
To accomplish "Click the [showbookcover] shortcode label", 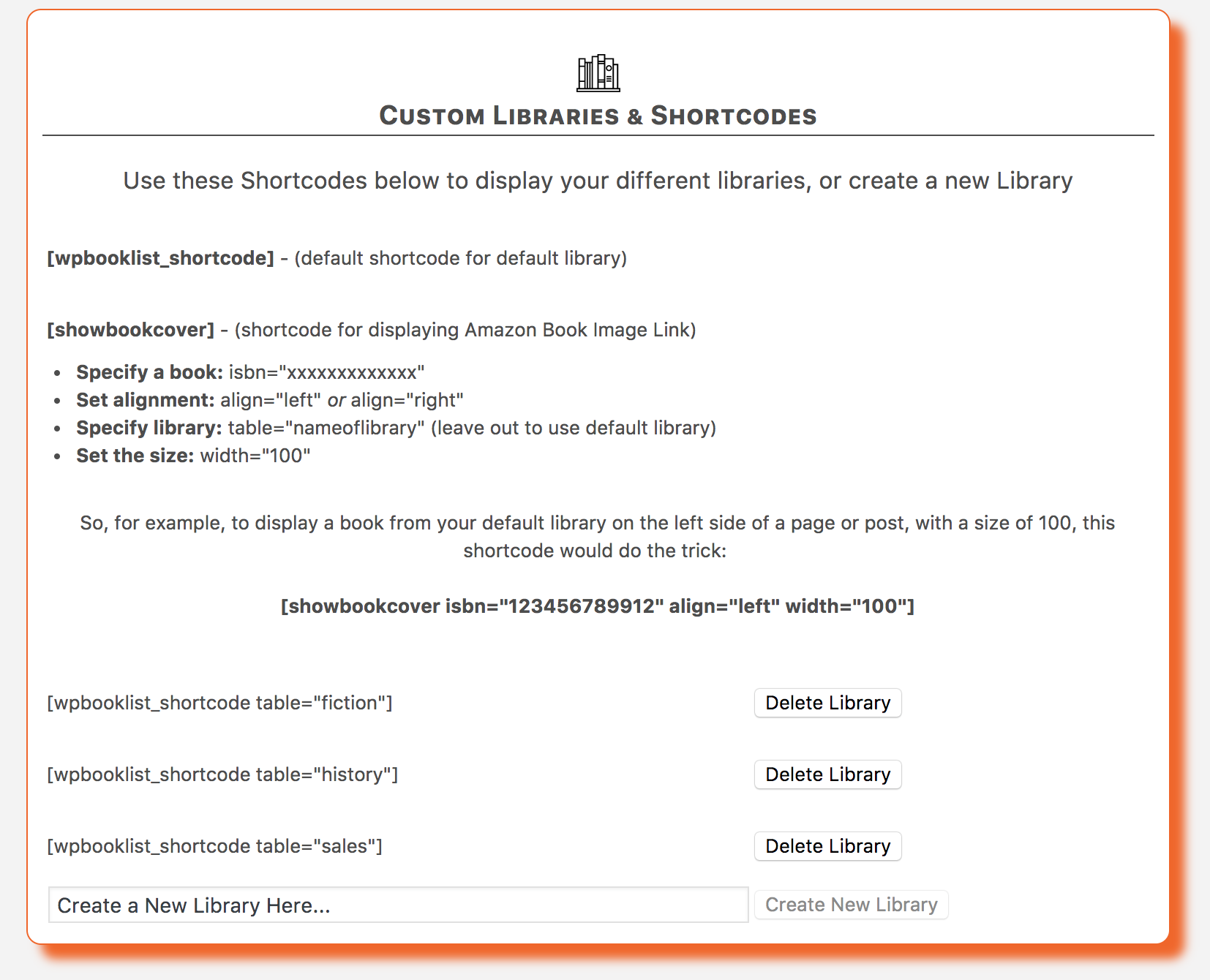I will point(131,330).
